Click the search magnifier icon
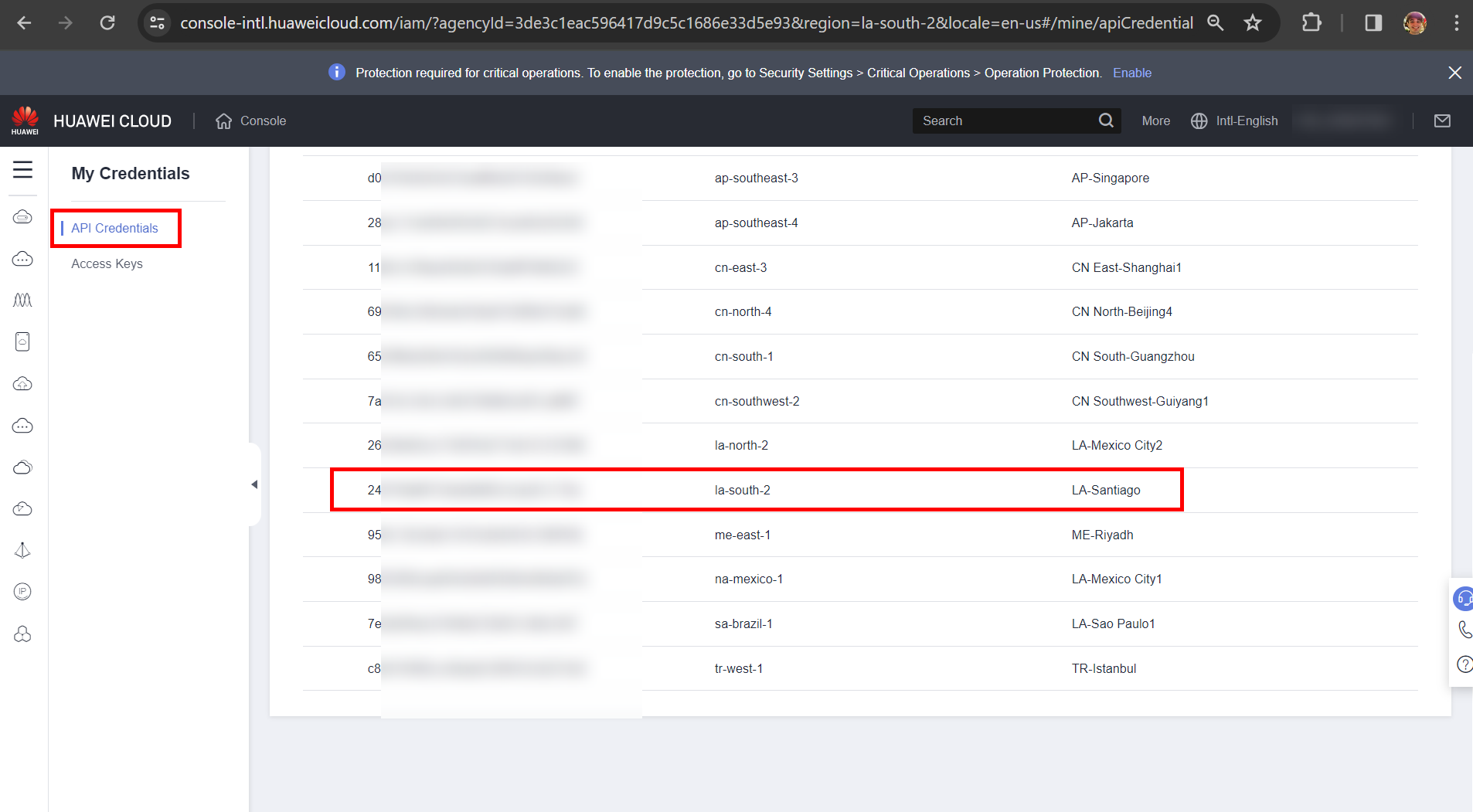Viewport: 1473px width, 812px height. [1106, 121]
